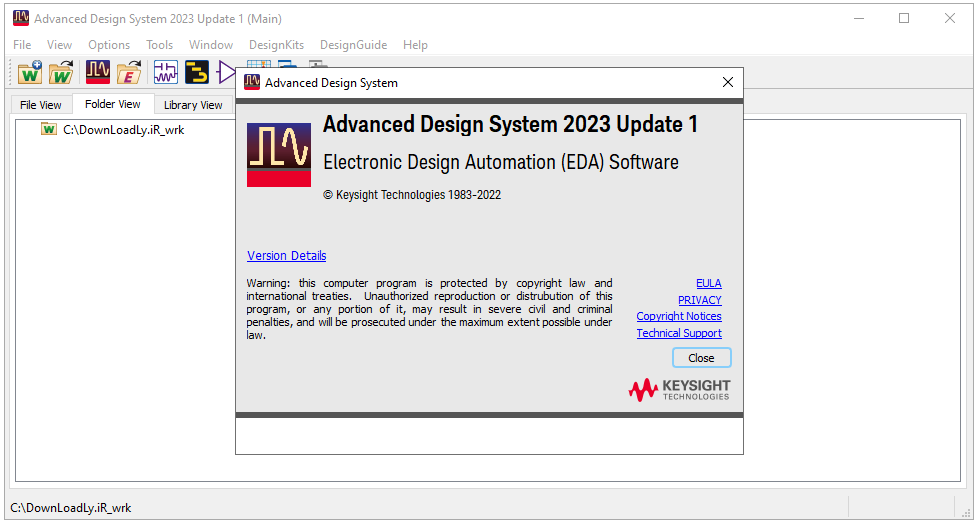Close the About dialog with the X
This screenshot has width=976, height=524.
728,82
